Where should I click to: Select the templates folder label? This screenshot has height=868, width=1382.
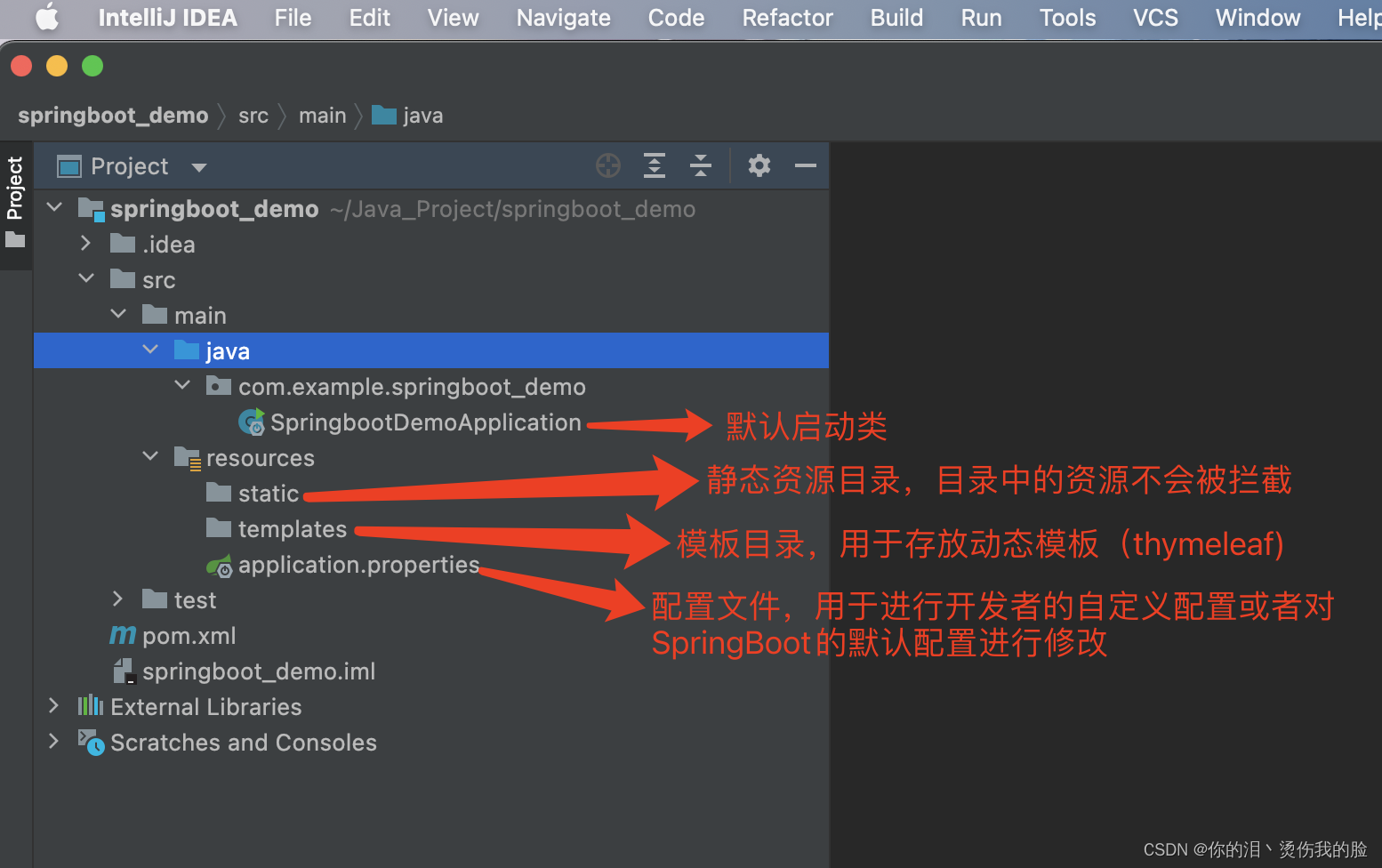pyautogui.click(x=292, y=529)
